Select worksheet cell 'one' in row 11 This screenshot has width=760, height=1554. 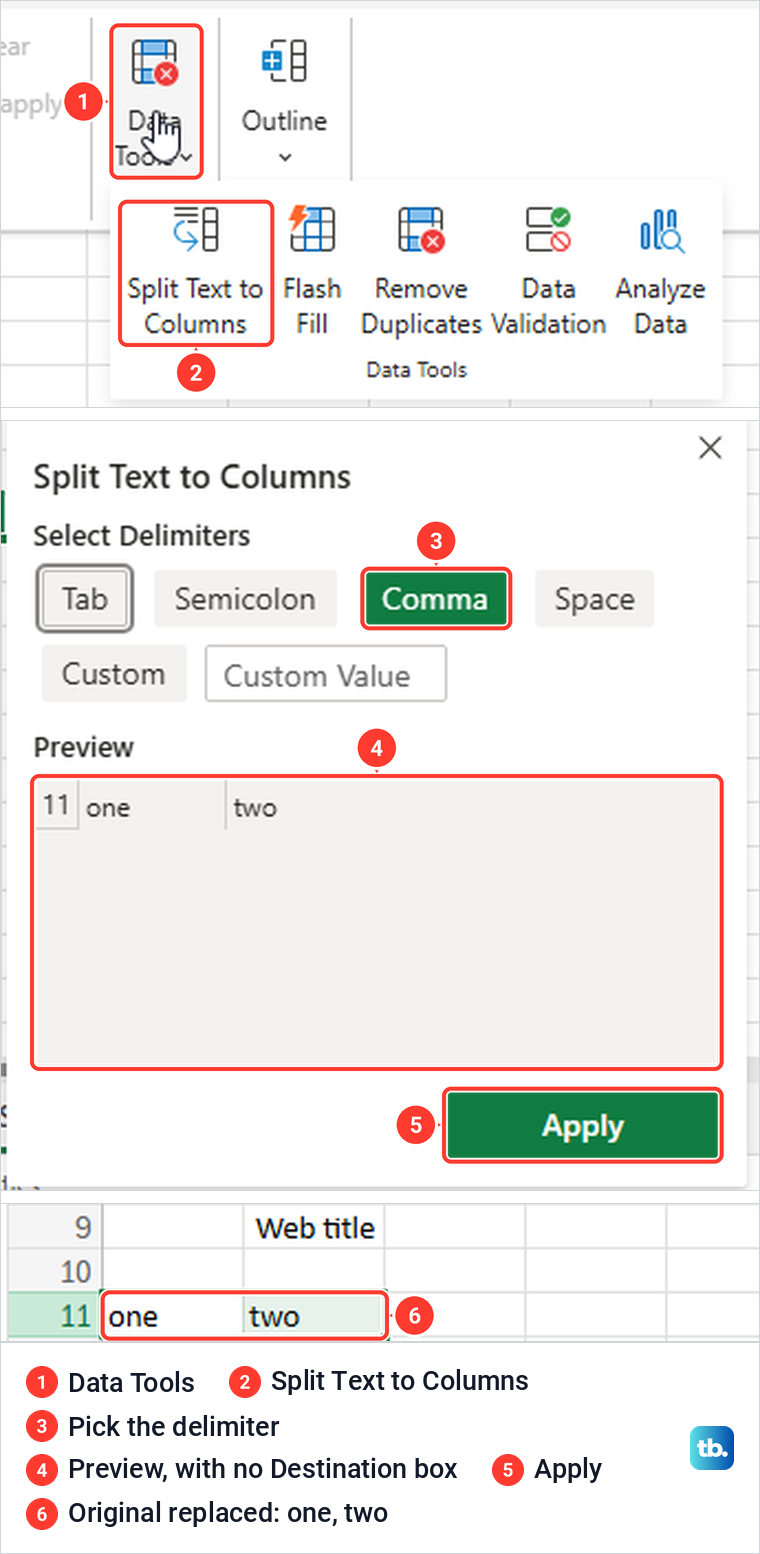pos(173,1316)
